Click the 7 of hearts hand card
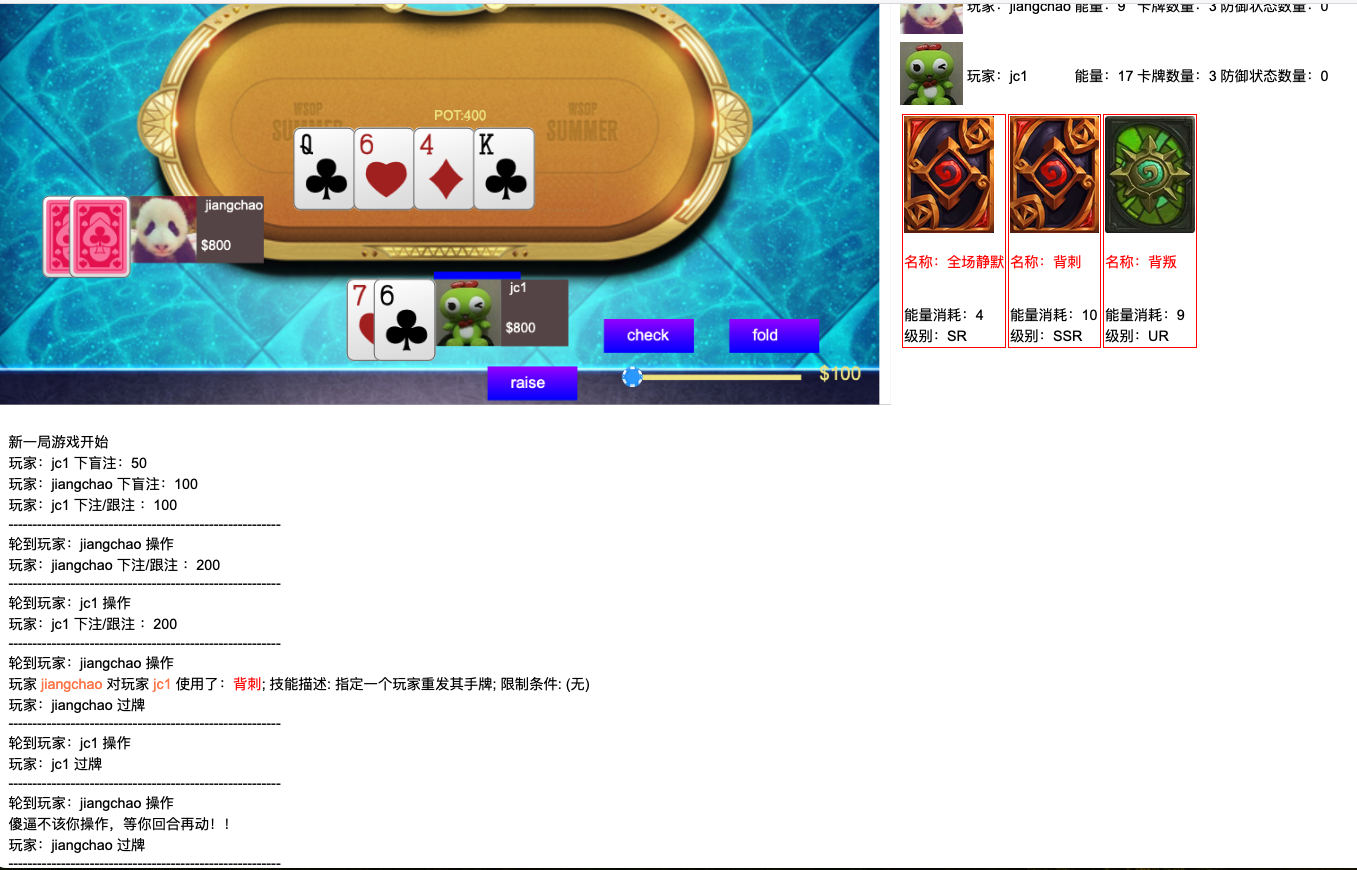The width and height of the screenshot is (1357, 870). point(360,320)
